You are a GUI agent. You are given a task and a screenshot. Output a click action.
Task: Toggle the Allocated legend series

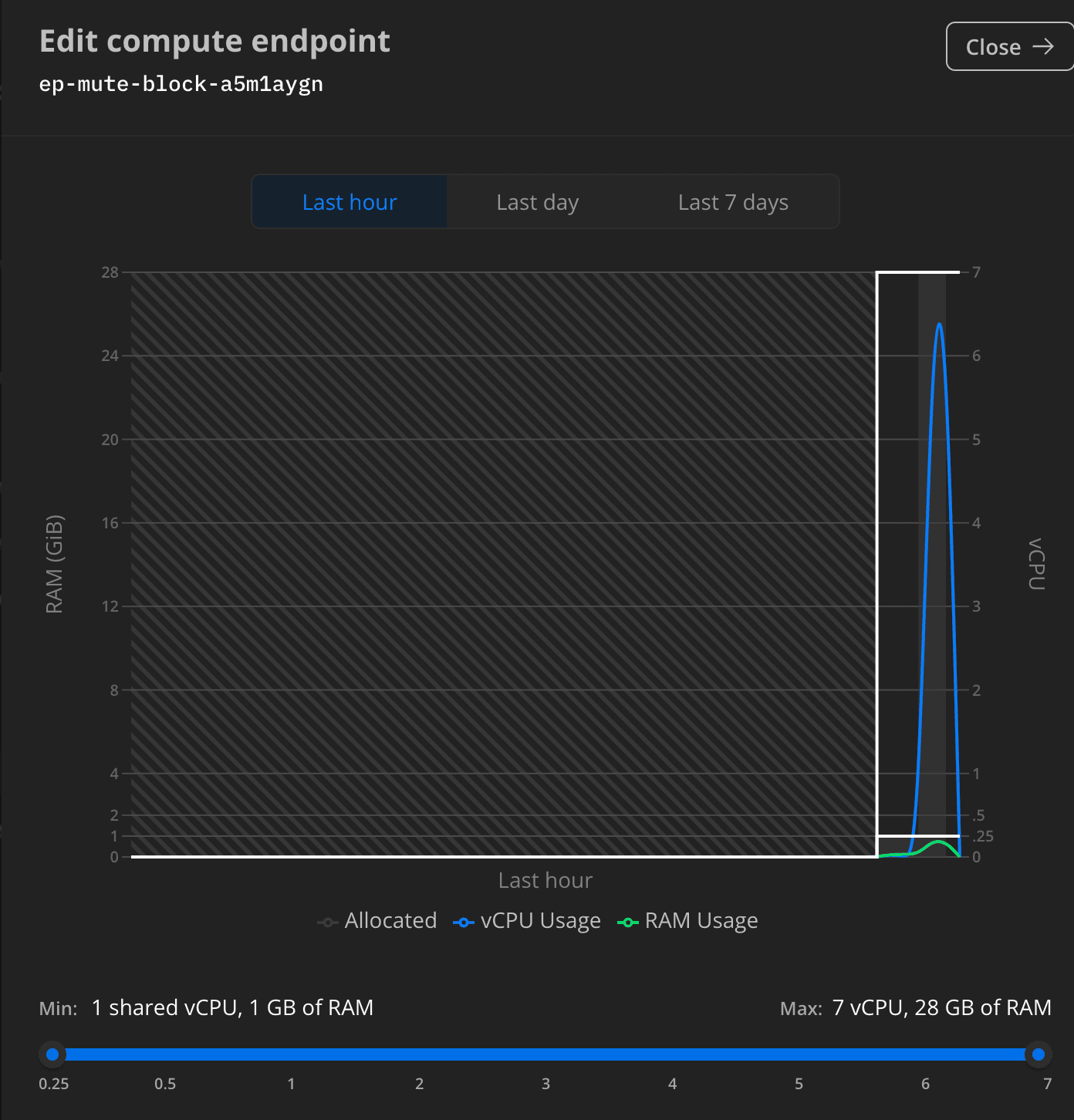coord(390,921)
